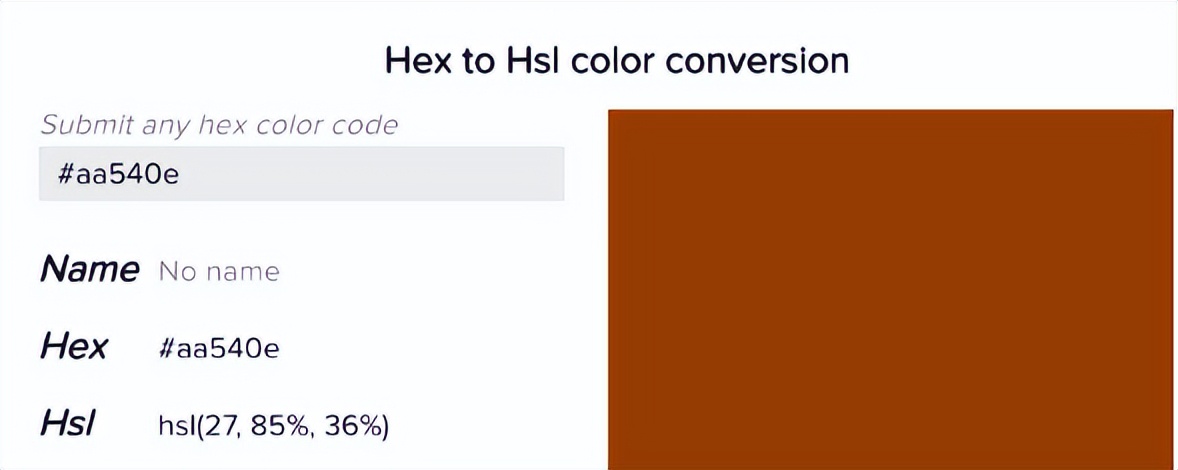Click the 85% saturation value in Hsl result
Viewport: 1178px width, 470px height.
pos(280,426)
